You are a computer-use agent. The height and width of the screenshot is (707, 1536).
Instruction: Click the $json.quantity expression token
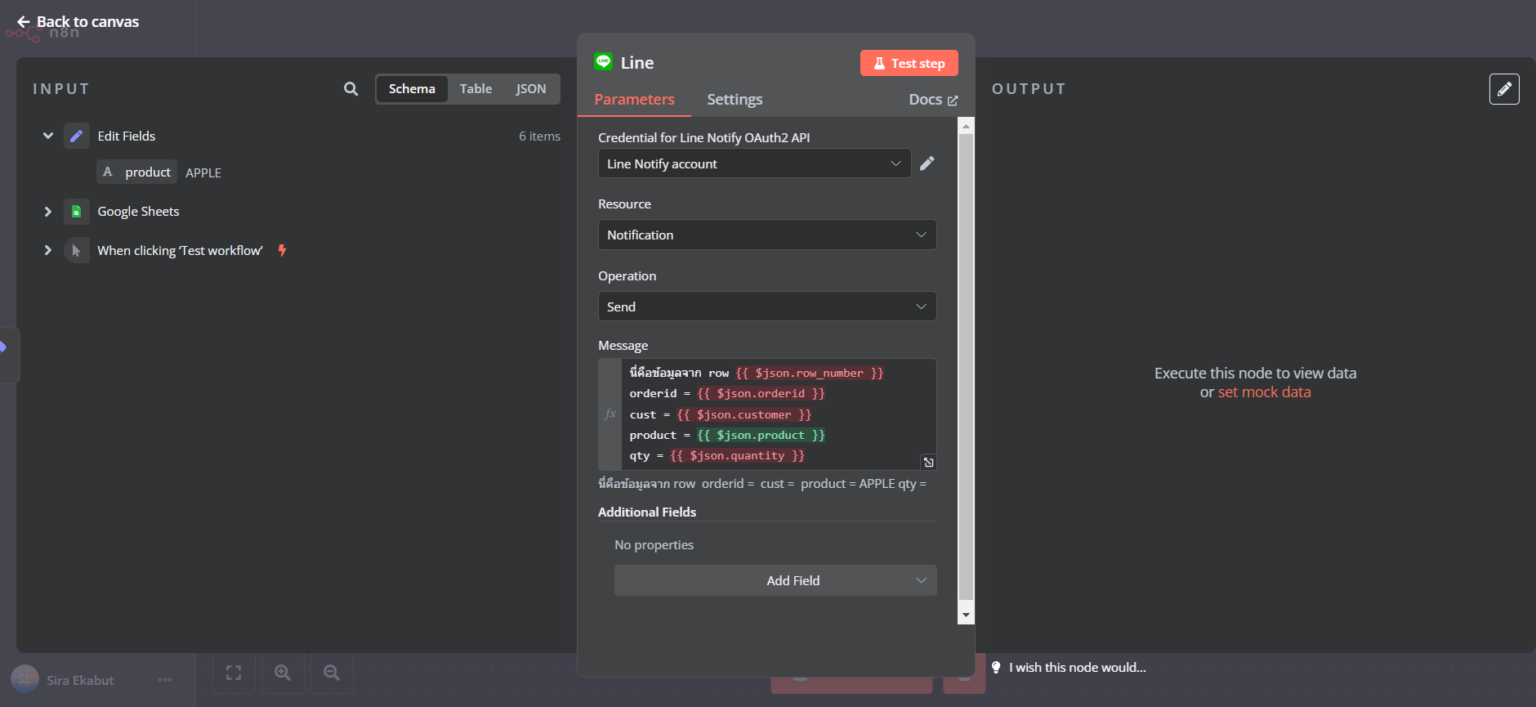(737, 456)
